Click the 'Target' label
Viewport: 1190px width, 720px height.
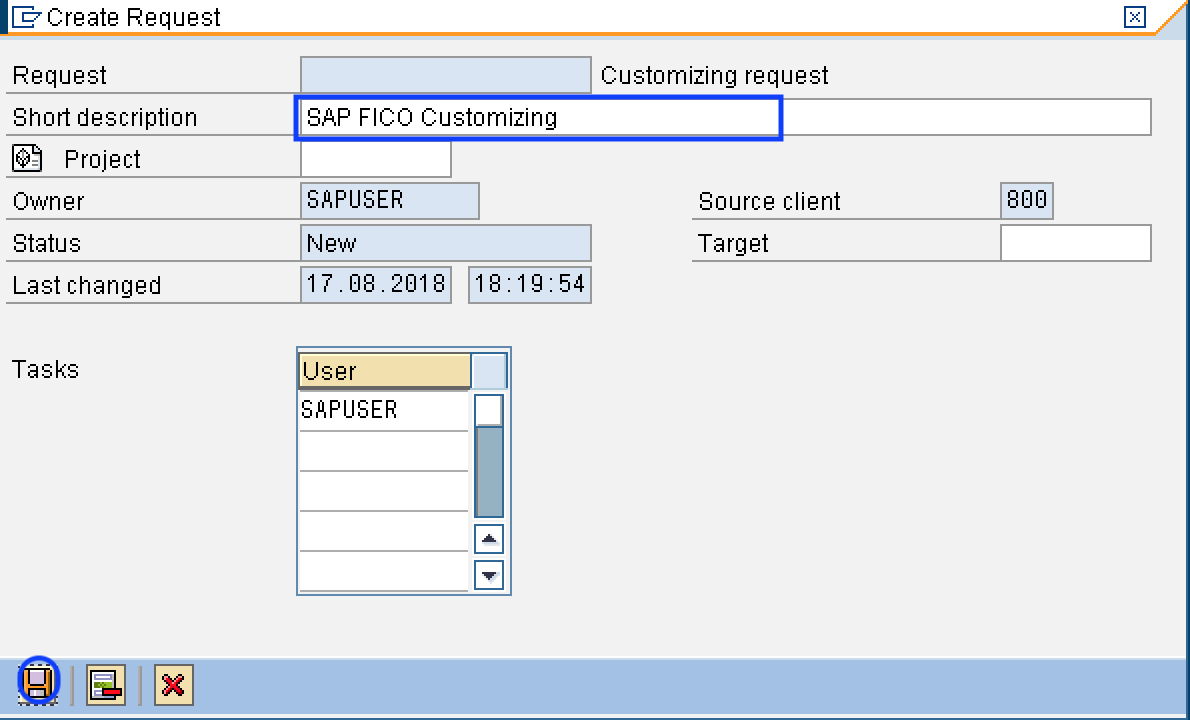click(733, 244)
